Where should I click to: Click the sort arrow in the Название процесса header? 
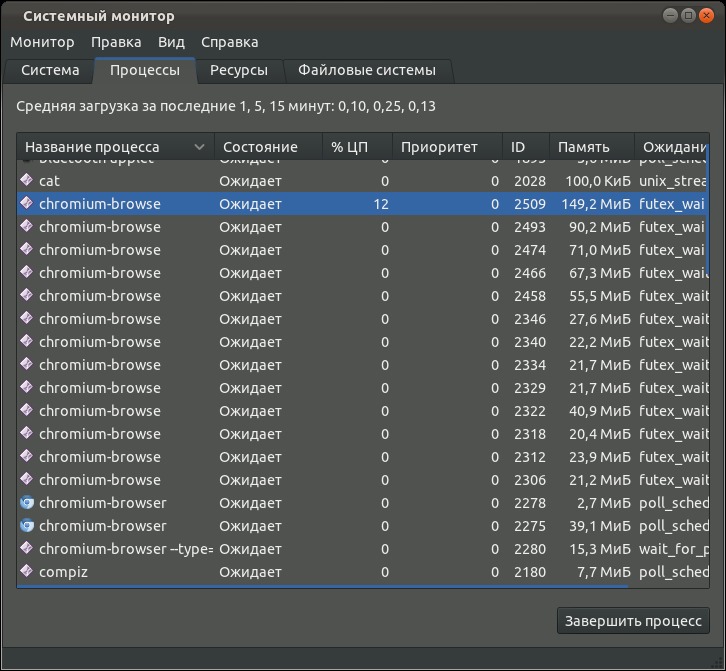click(x=200, y=147)
